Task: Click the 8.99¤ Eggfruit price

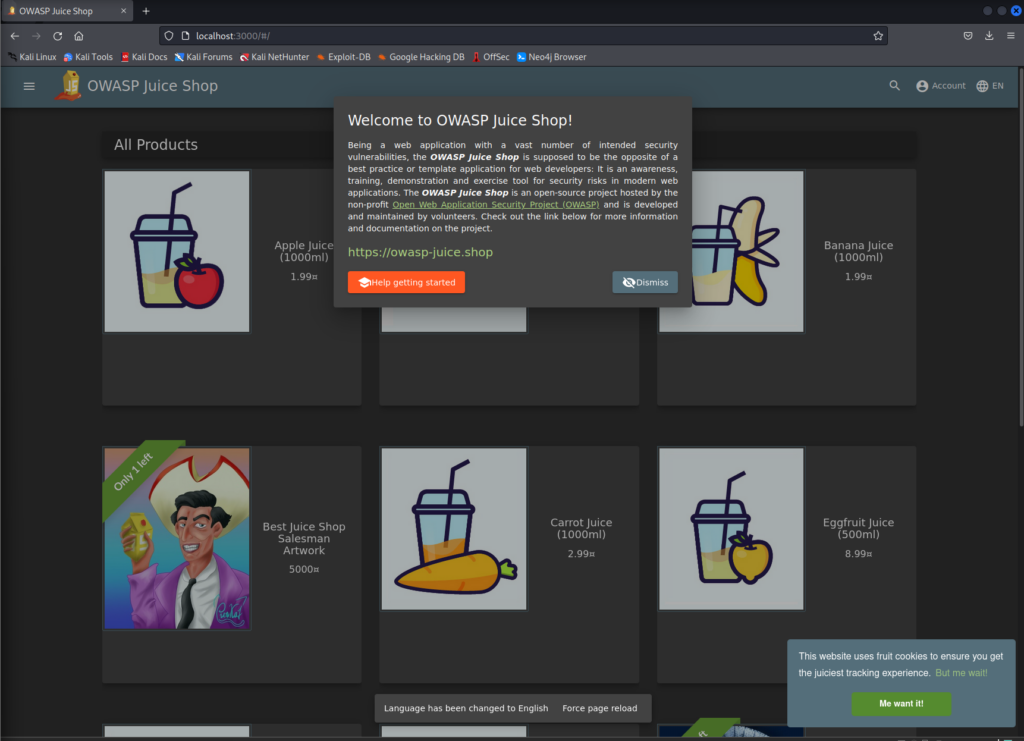Action: point(858,554)
